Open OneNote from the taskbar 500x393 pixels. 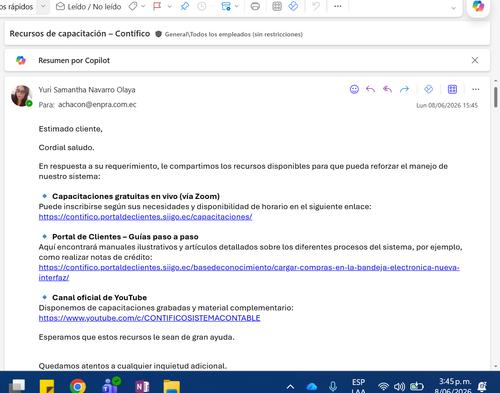pos(142,387)
